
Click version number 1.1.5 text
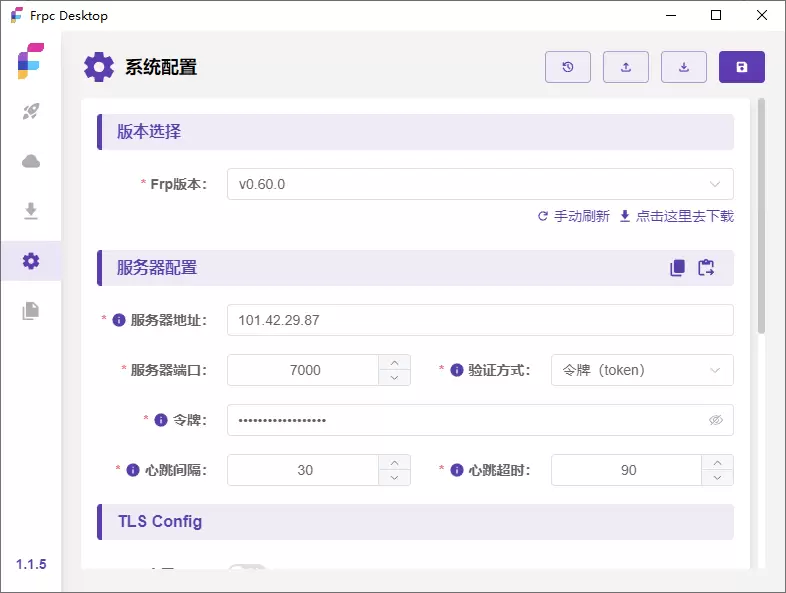tap(31, 564)
